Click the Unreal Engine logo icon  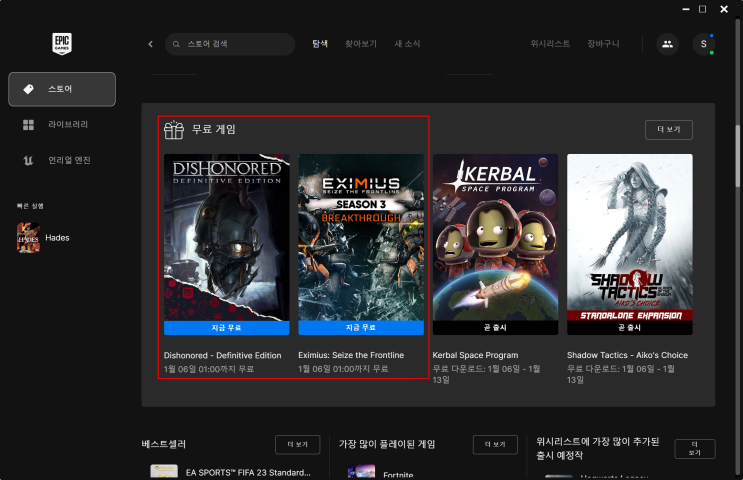[28, 161]
